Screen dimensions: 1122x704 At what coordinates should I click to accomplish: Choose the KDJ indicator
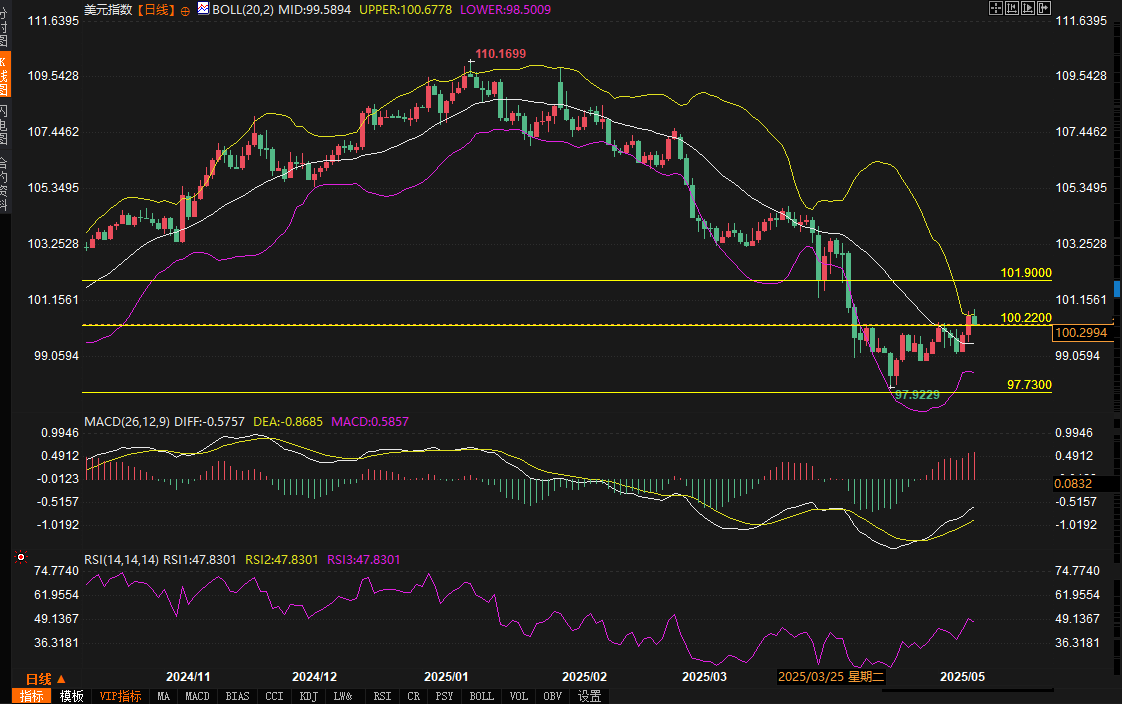[x=309, y=696]
